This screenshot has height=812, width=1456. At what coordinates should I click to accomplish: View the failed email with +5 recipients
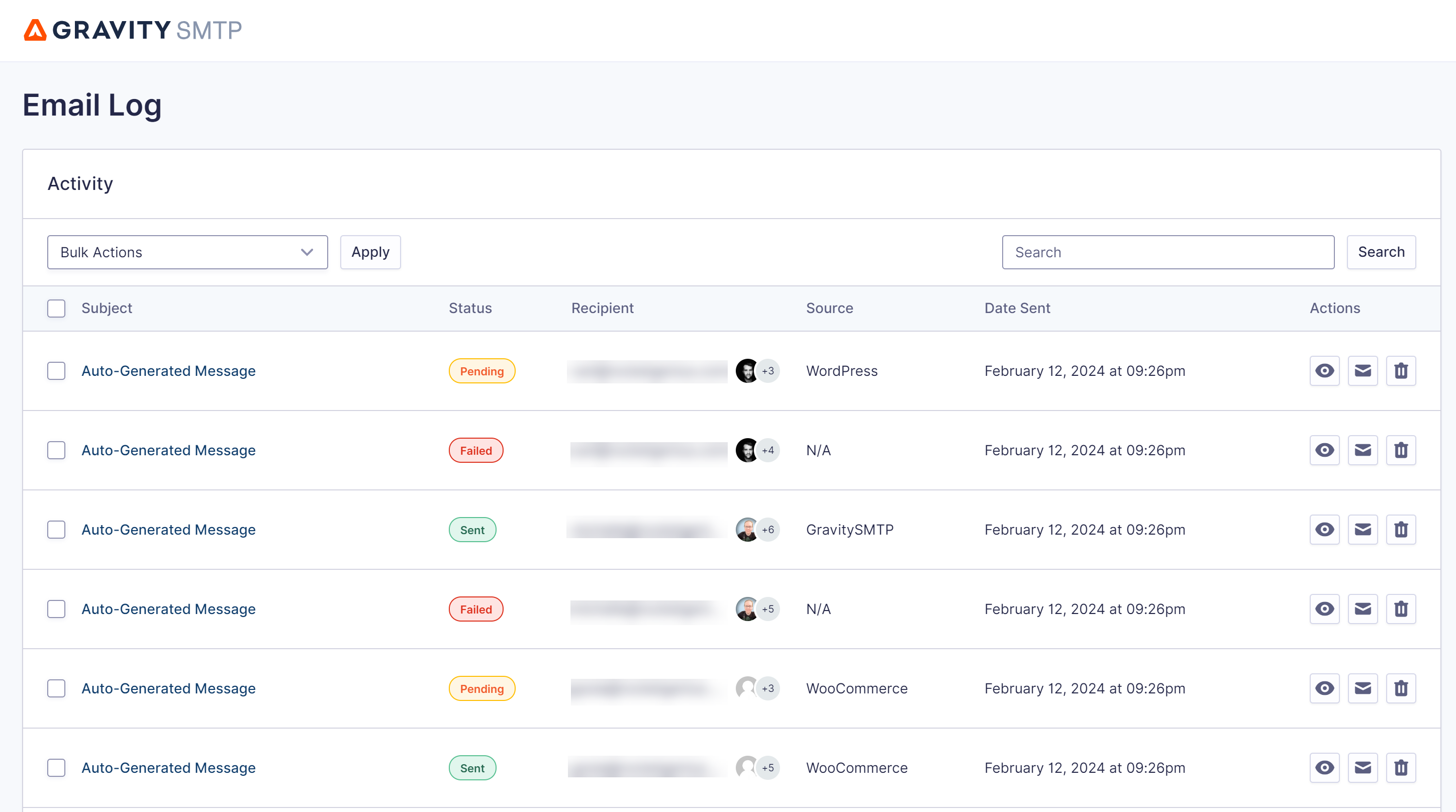point(1324,609)
